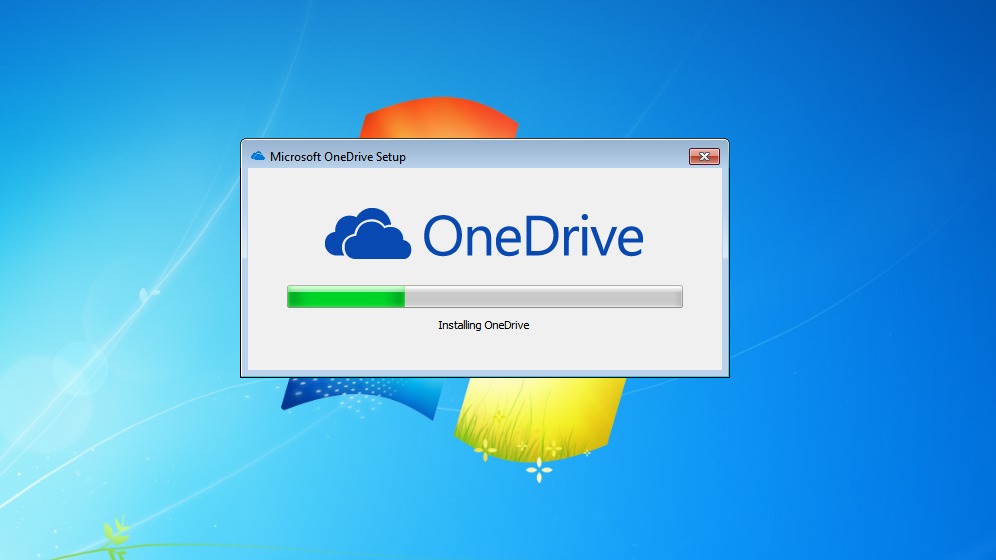Click the "Microsoft OneDrive Setup" title text

[x=337, y=157]
